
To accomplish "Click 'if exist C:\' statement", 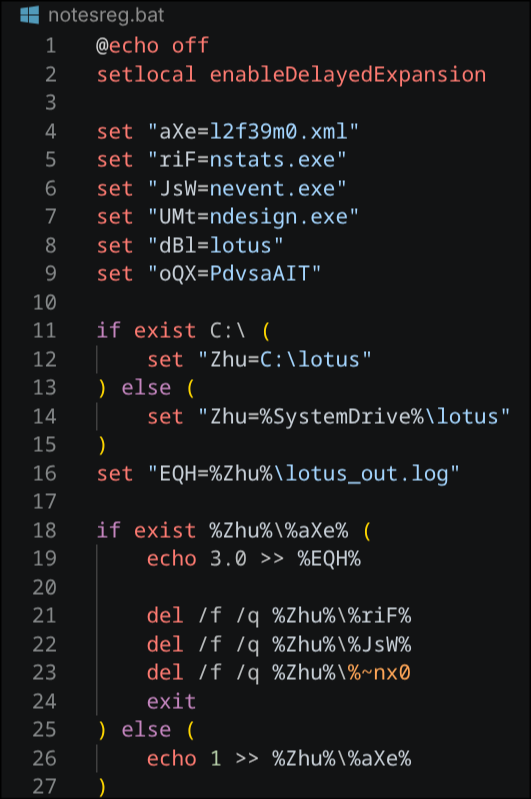I will (171, 331).
